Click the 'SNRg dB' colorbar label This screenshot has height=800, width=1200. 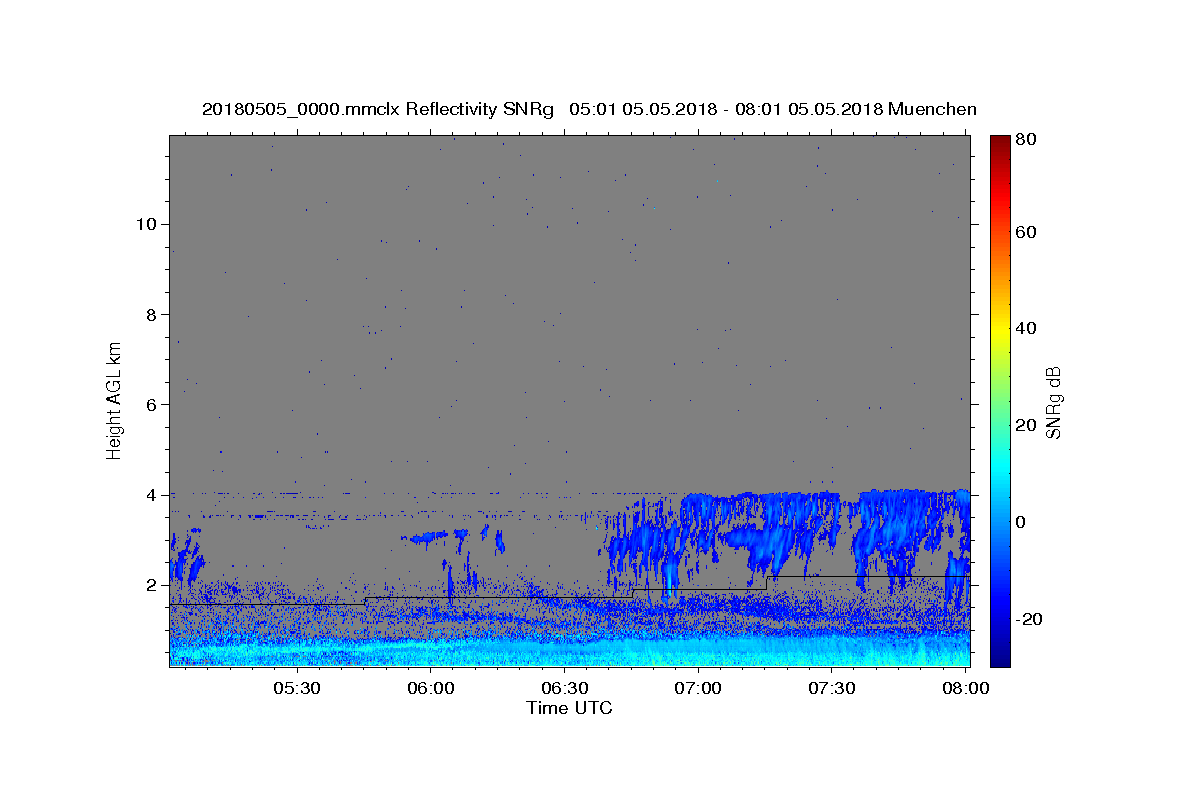[x=1053, y=402]
